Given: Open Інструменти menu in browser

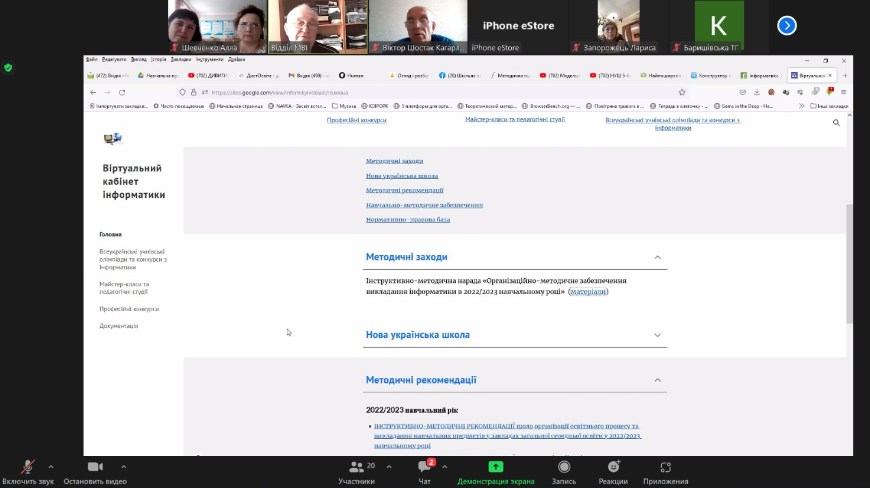Looking at the screenshot, I should [x=210, y=59].
